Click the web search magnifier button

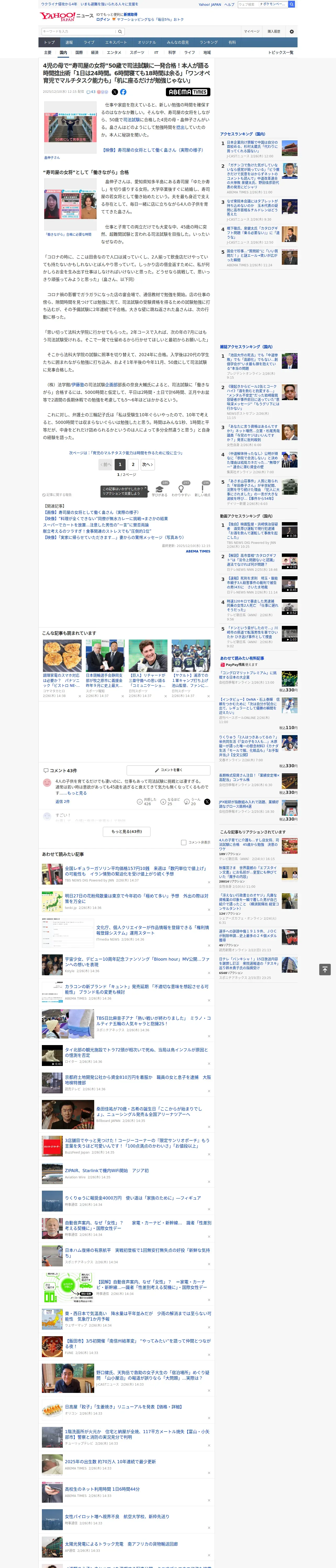click(x=292, y=4)
